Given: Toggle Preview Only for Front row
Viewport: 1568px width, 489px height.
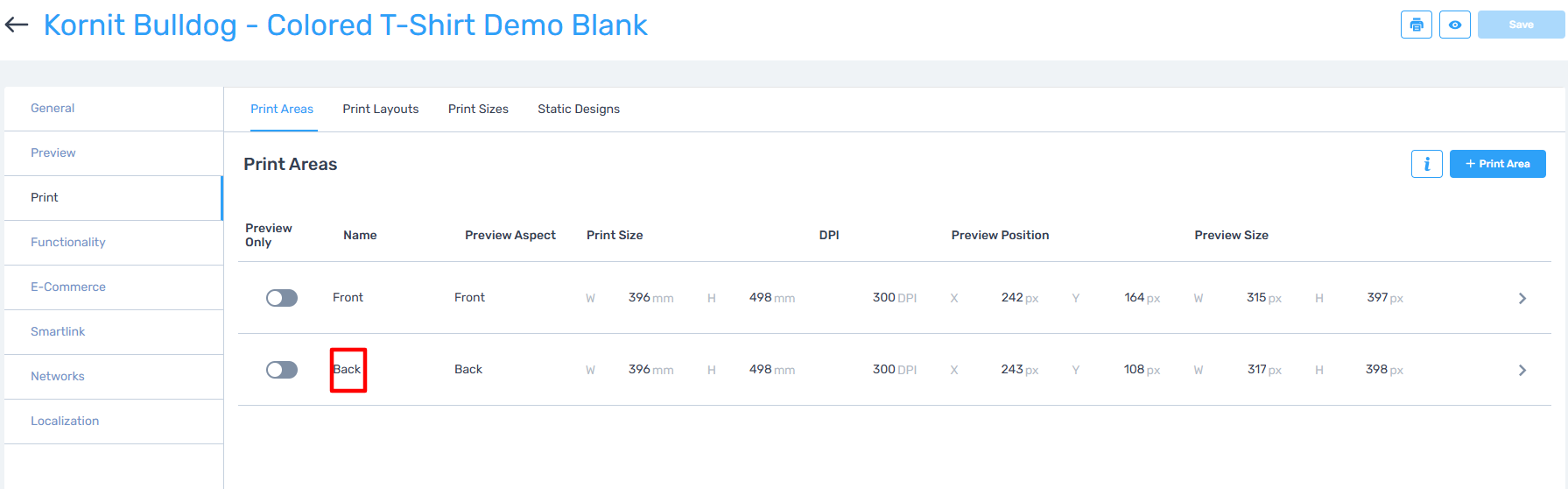Looking at the screenshot, I should pyautogui.click(x=282, y=298).
